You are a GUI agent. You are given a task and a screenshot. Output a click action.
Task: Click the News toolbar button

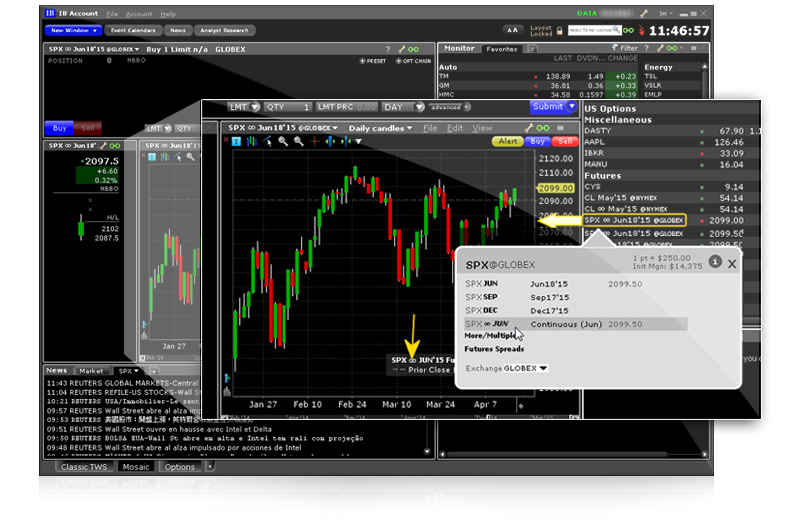click(178, 31)
